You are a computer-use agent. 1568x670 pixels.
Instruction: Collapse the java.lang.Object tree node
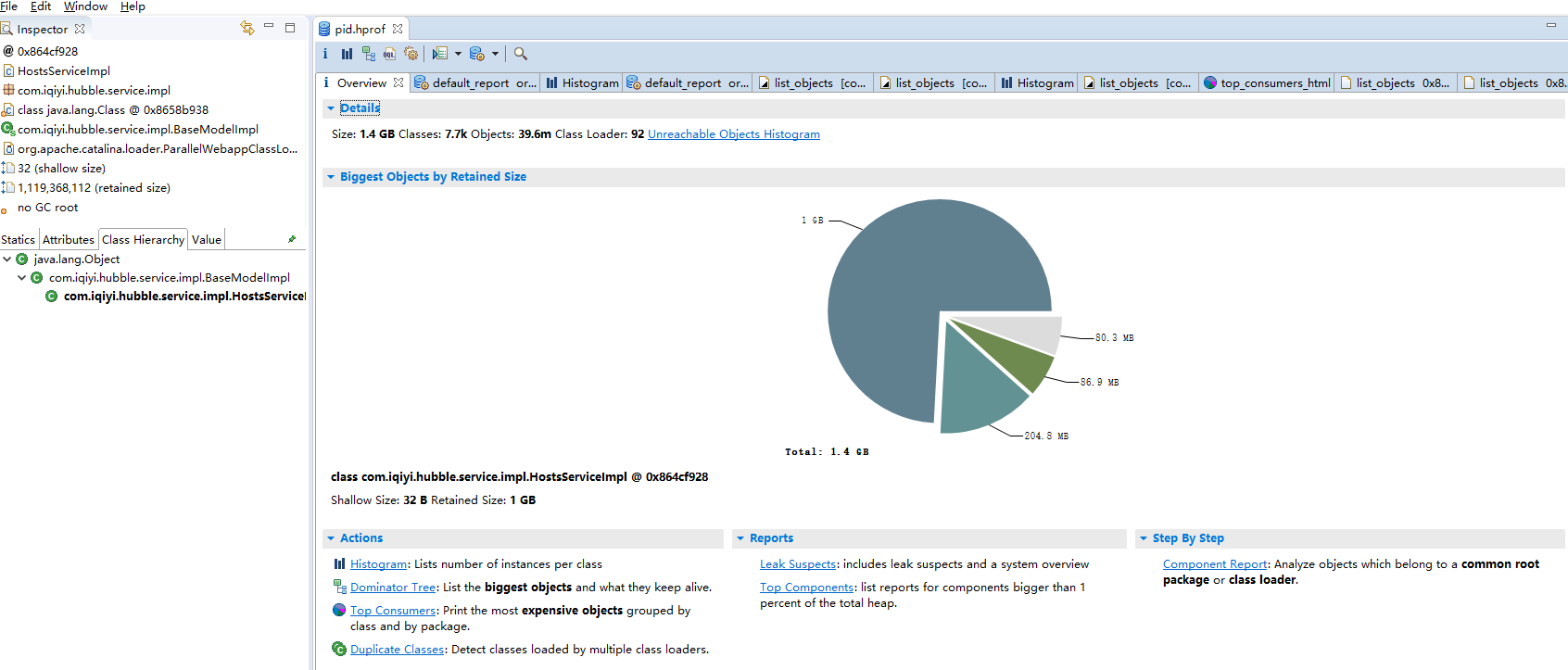tap(7, 259)
